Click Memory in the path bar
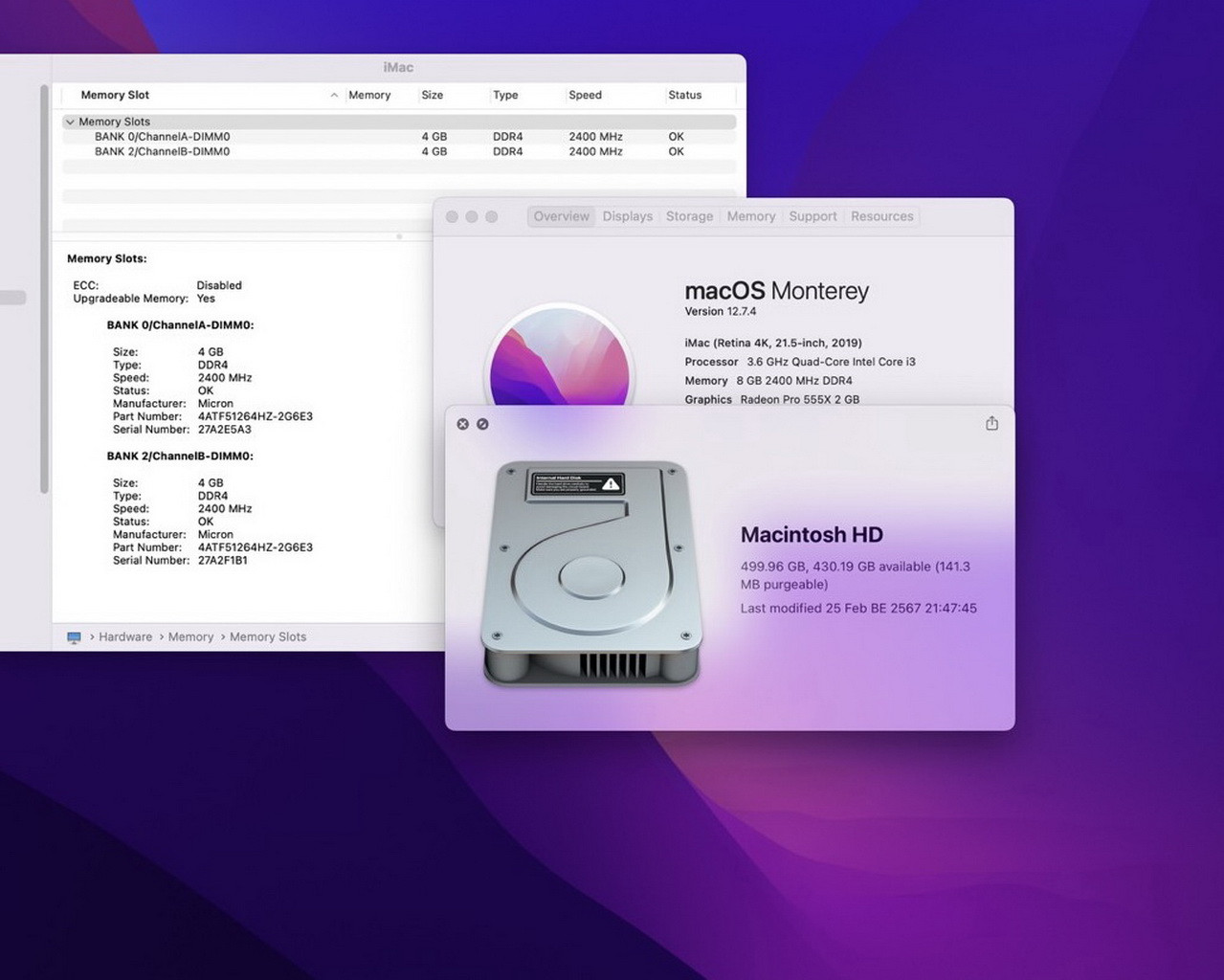This screenshot has height=980, width=1224. click(x=191, y=637)
